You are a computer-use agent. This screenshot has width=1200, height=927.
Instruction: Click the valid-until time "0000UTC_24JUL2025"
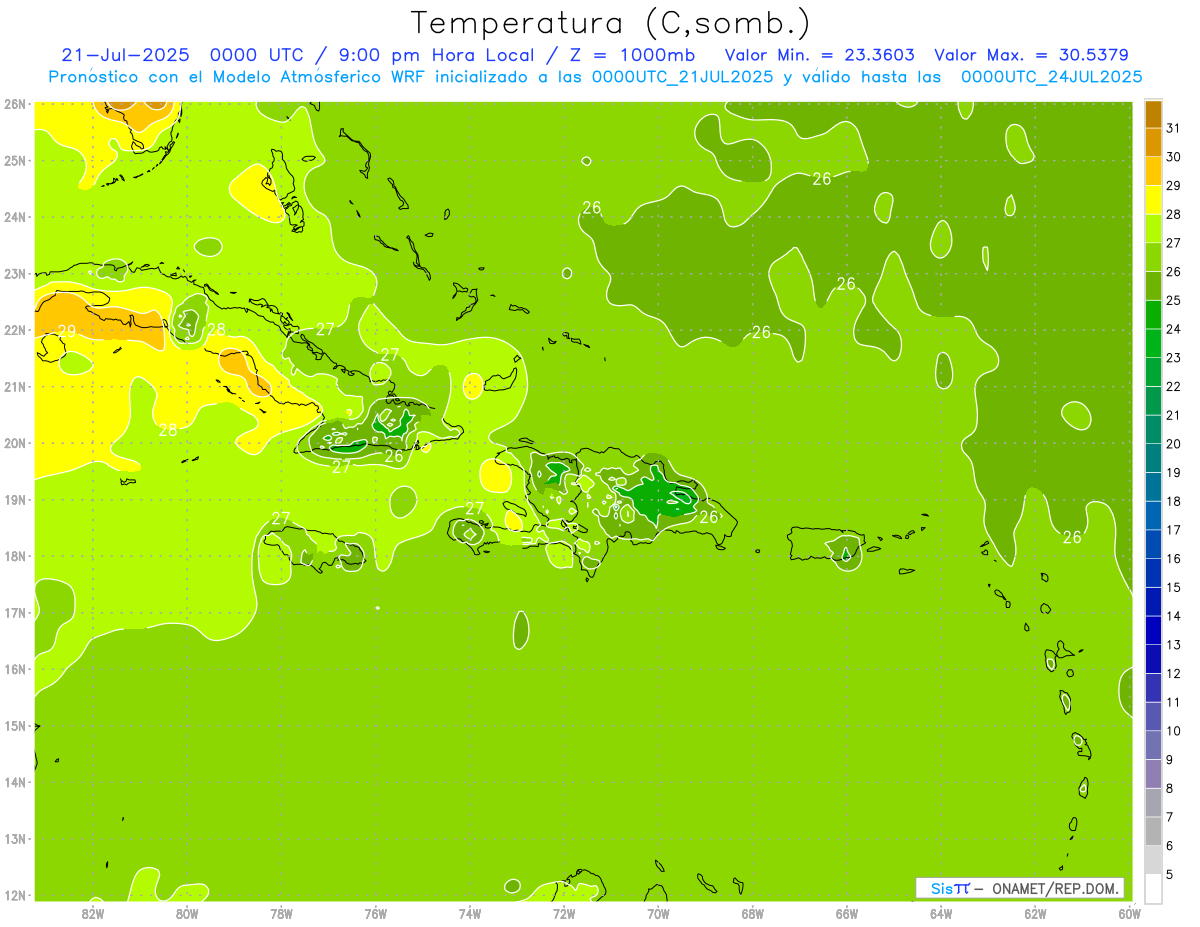(1051, 77)
